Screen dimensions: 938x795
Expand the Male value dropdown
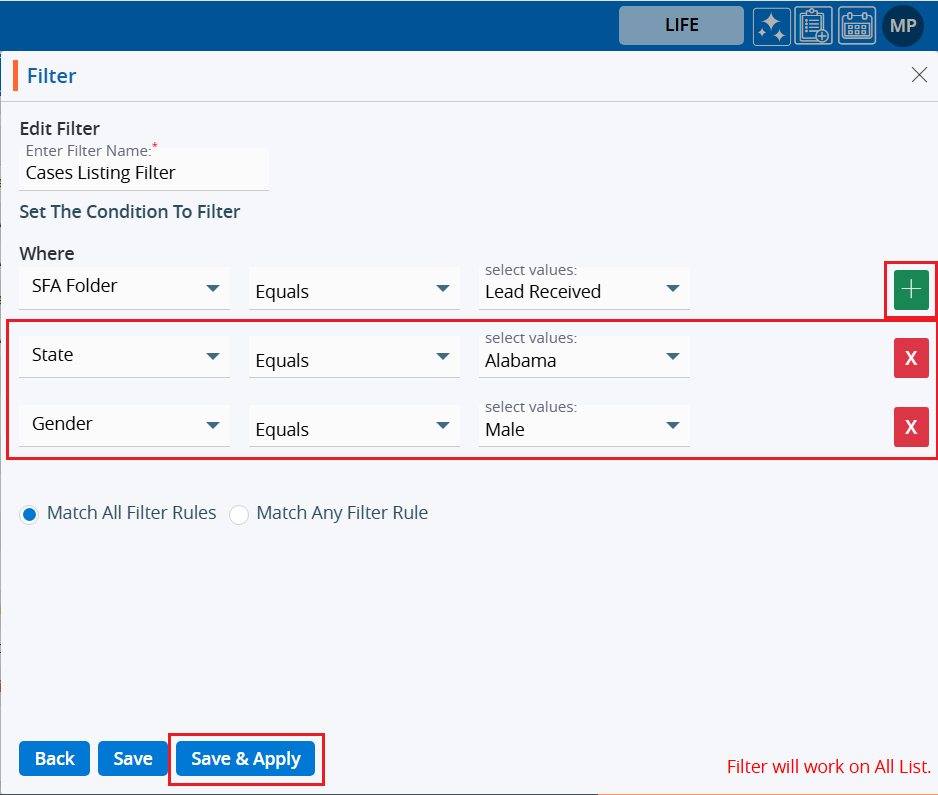[584, 429]
